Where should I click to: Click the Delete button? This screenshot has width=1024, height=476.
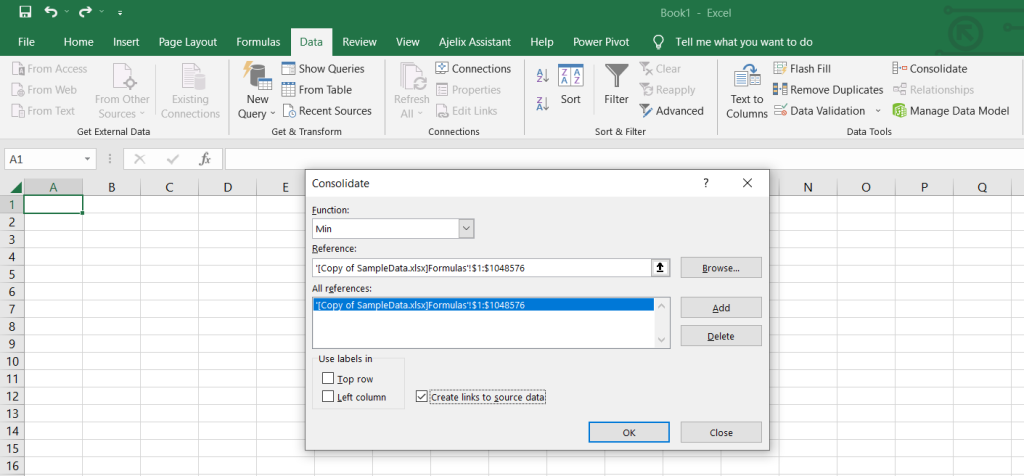(x=721, y=336)
